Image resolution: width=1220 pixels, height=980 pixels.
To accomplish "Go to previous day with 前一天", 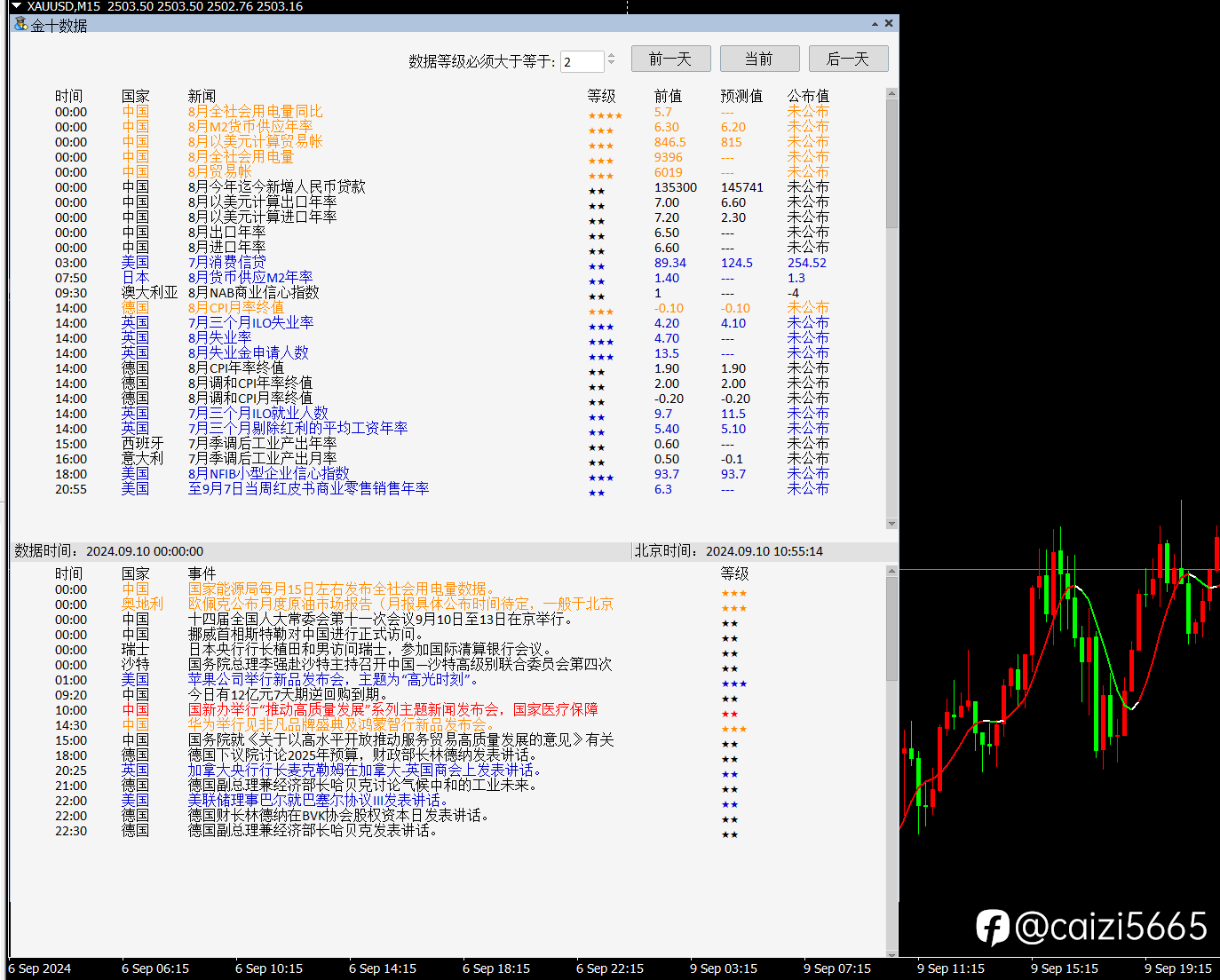I will point(671,59).
